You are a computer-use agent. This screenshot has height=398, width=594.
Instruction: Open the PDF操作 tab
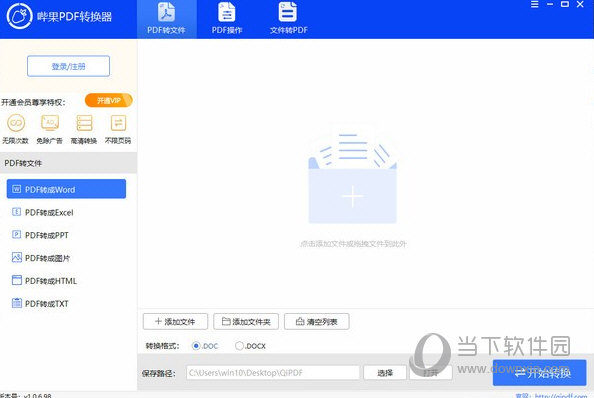227,19
